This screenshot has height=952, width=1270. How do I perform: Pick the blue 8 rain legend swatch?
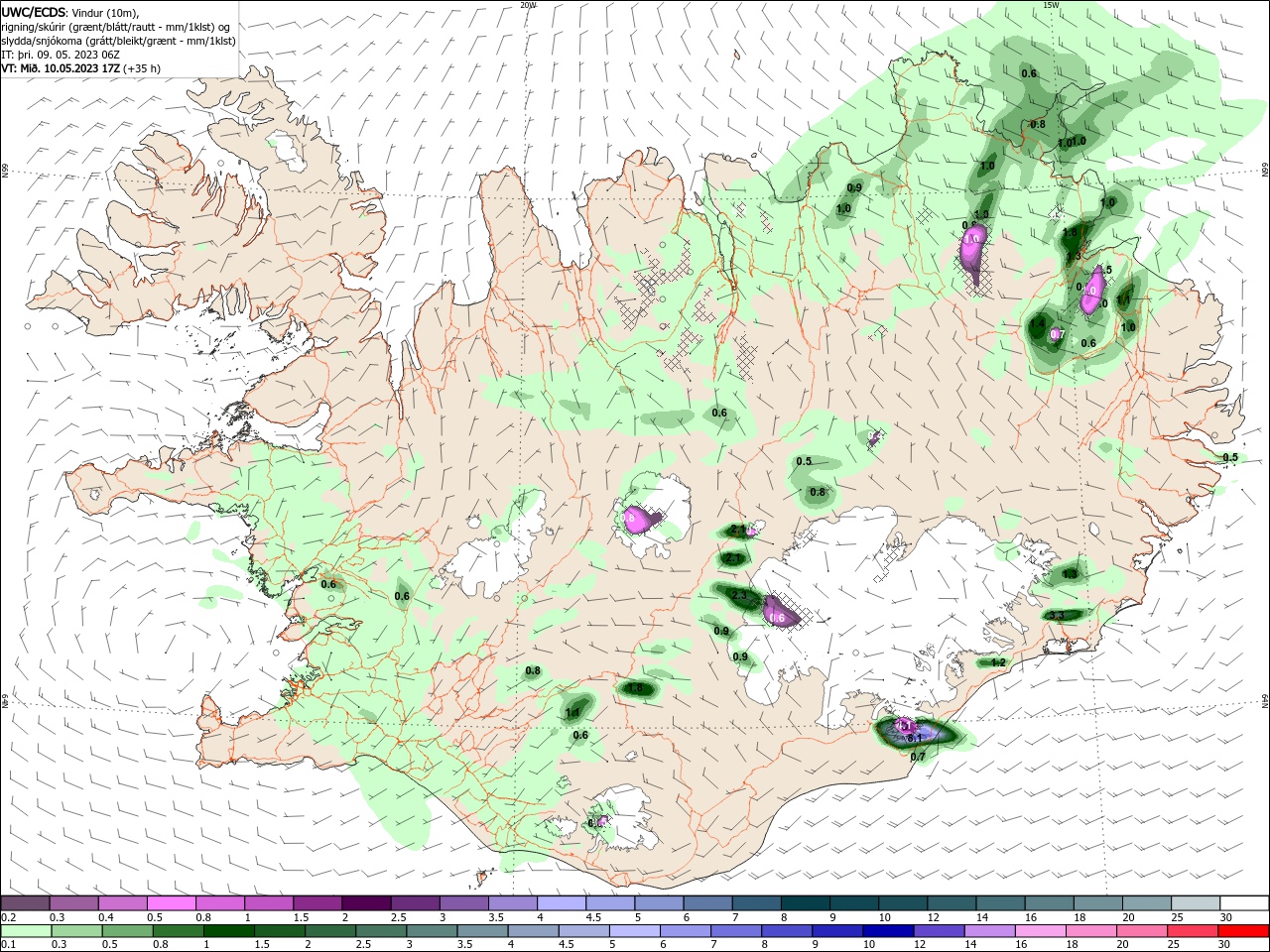point(787,930)
